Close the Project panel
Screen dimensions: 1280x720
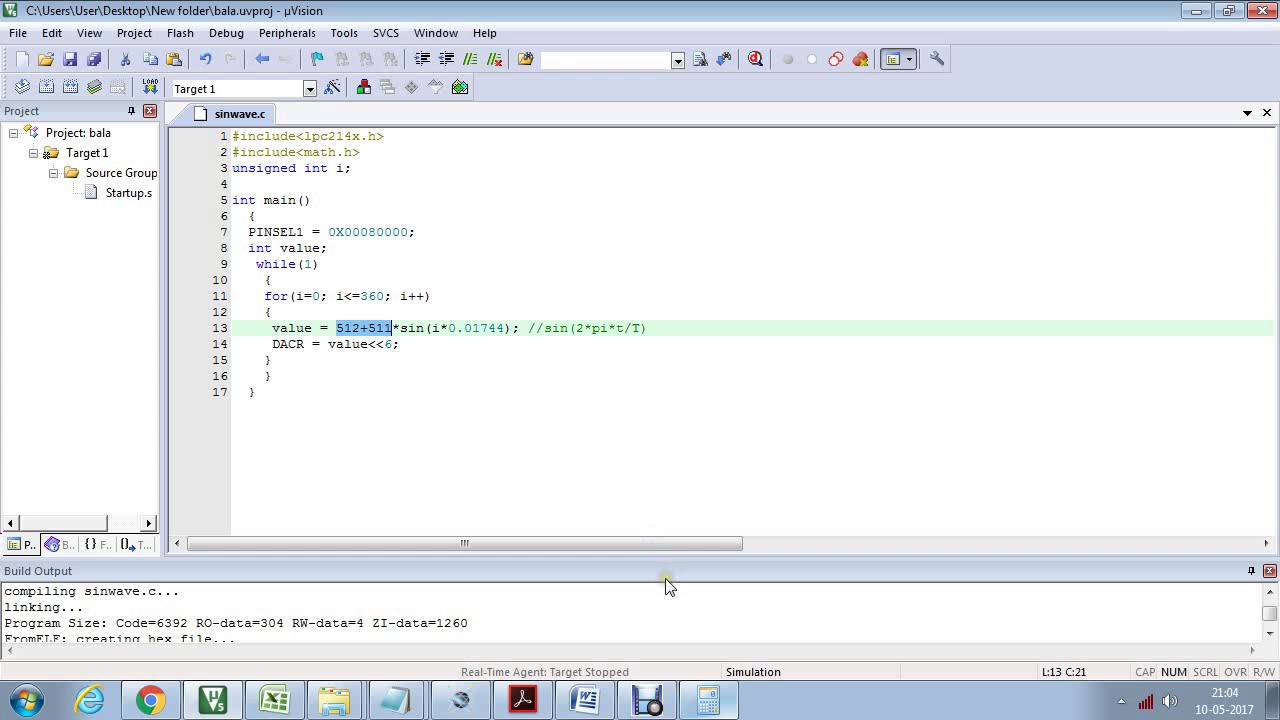150,111
